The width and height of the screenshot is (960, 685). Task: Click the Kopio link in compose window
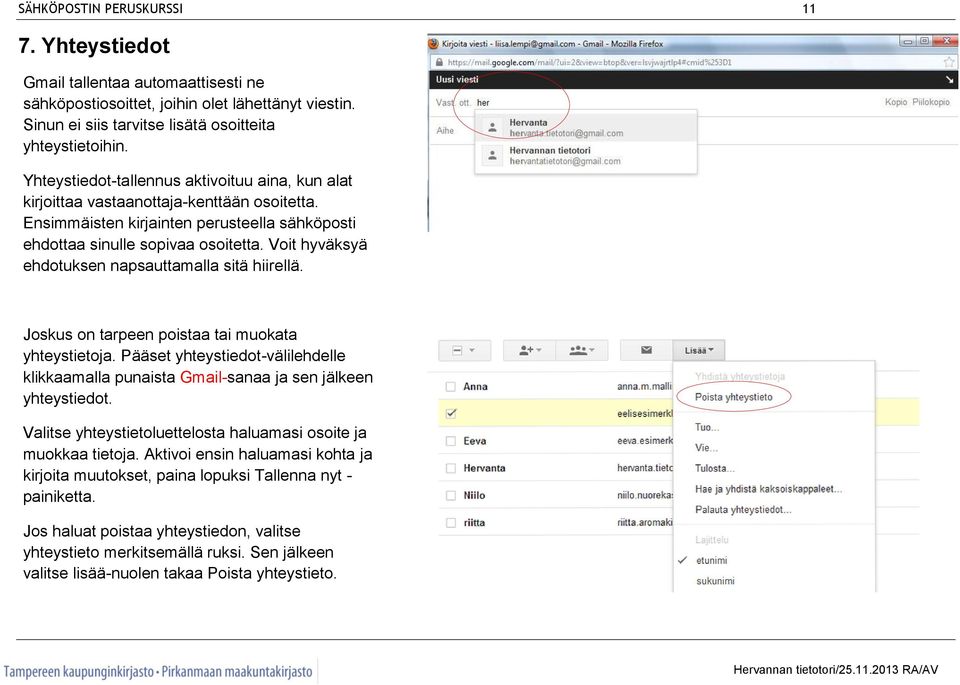pyautogui.click(x=896, y=102)
